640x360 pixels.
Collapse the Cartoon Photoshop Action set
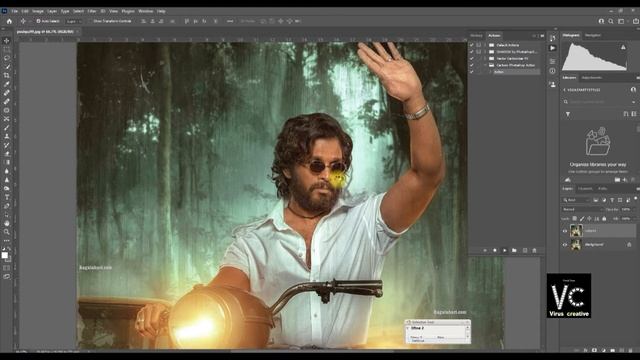485,65
